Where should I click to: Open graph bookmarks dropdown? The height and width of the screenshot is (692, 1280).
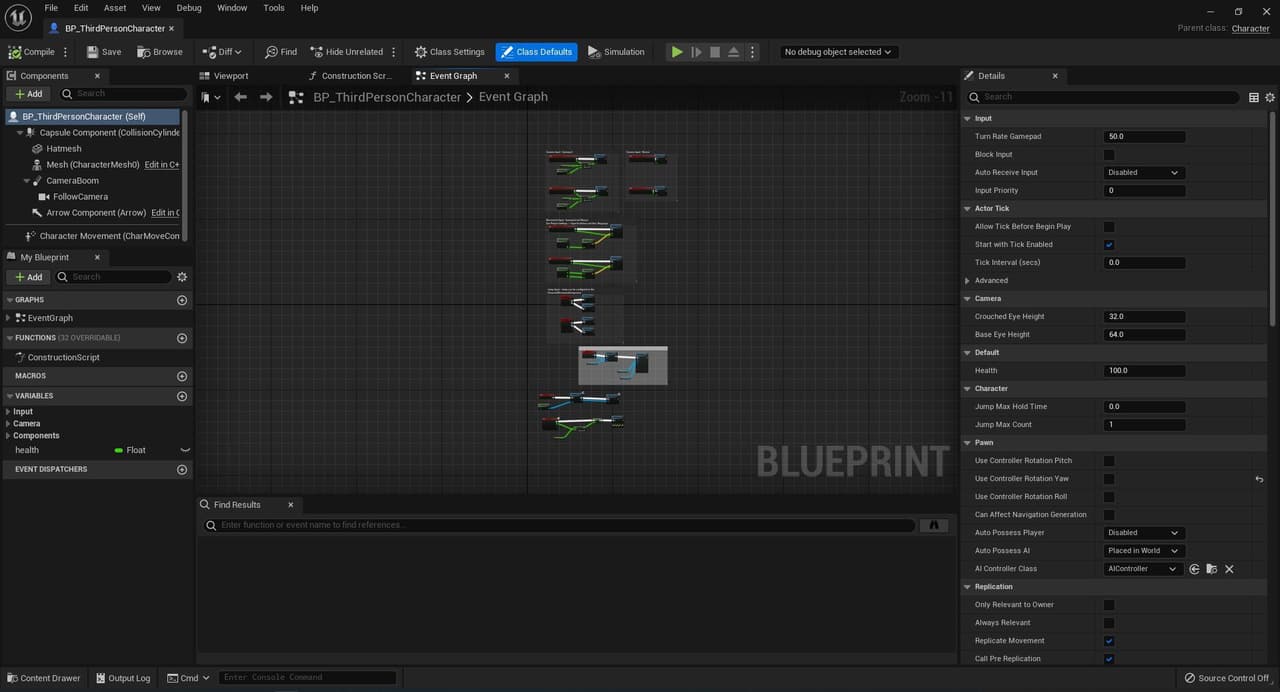coord(209,97)
